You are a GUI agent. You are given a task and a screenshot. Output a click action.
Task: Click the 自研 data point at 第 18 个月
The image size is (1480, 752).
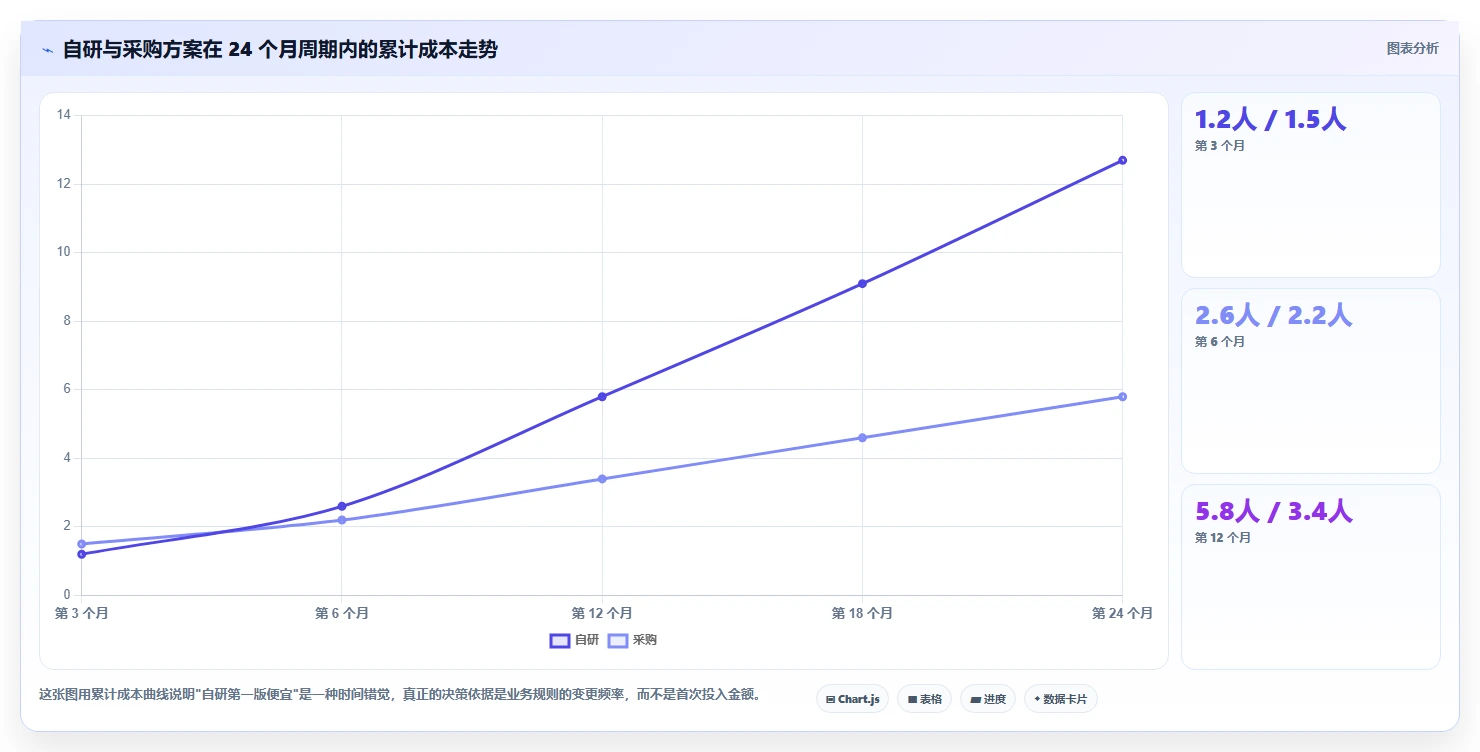(862, 284)
